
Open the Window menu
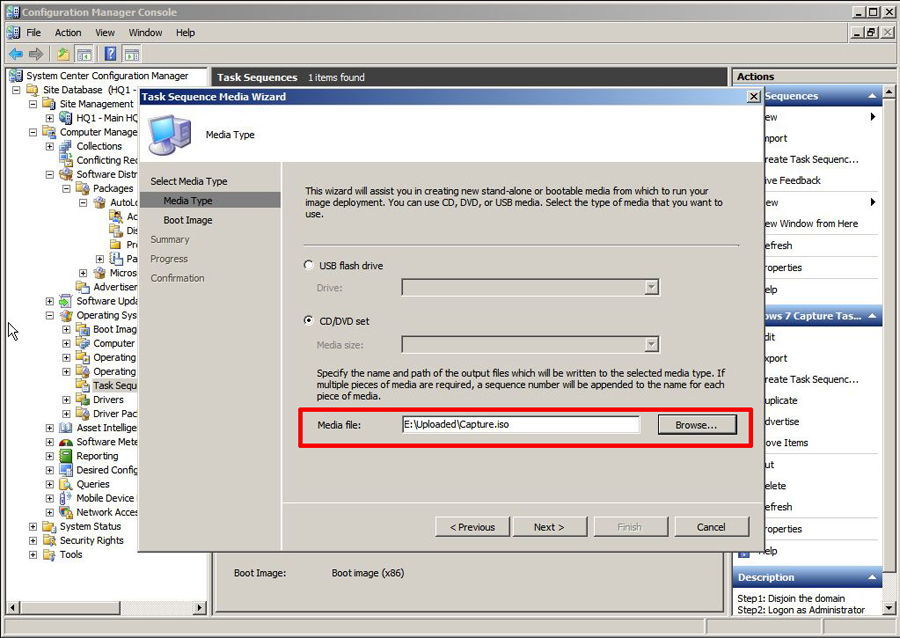[x=145, y=33]
